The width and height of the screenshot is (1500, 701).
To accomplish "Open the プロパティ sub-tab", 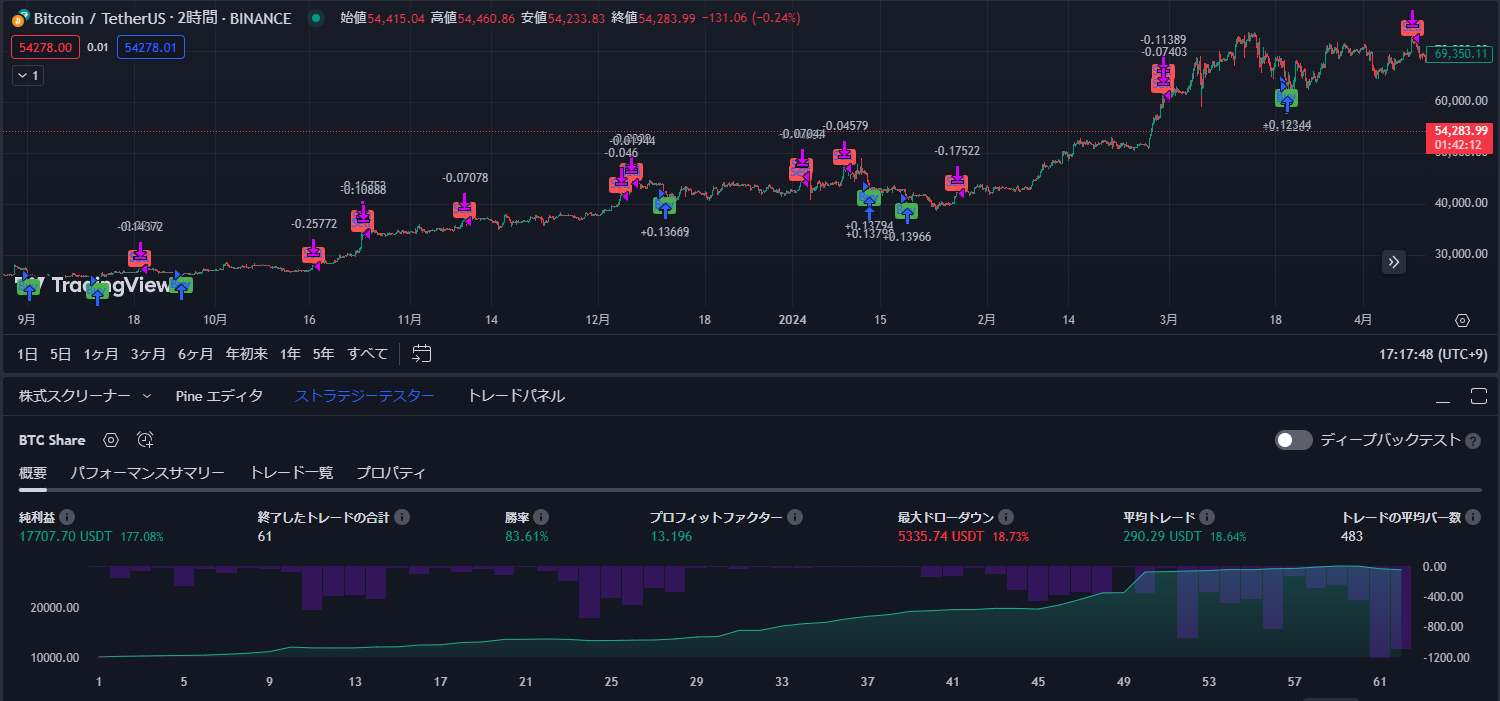I will point(391,473).
